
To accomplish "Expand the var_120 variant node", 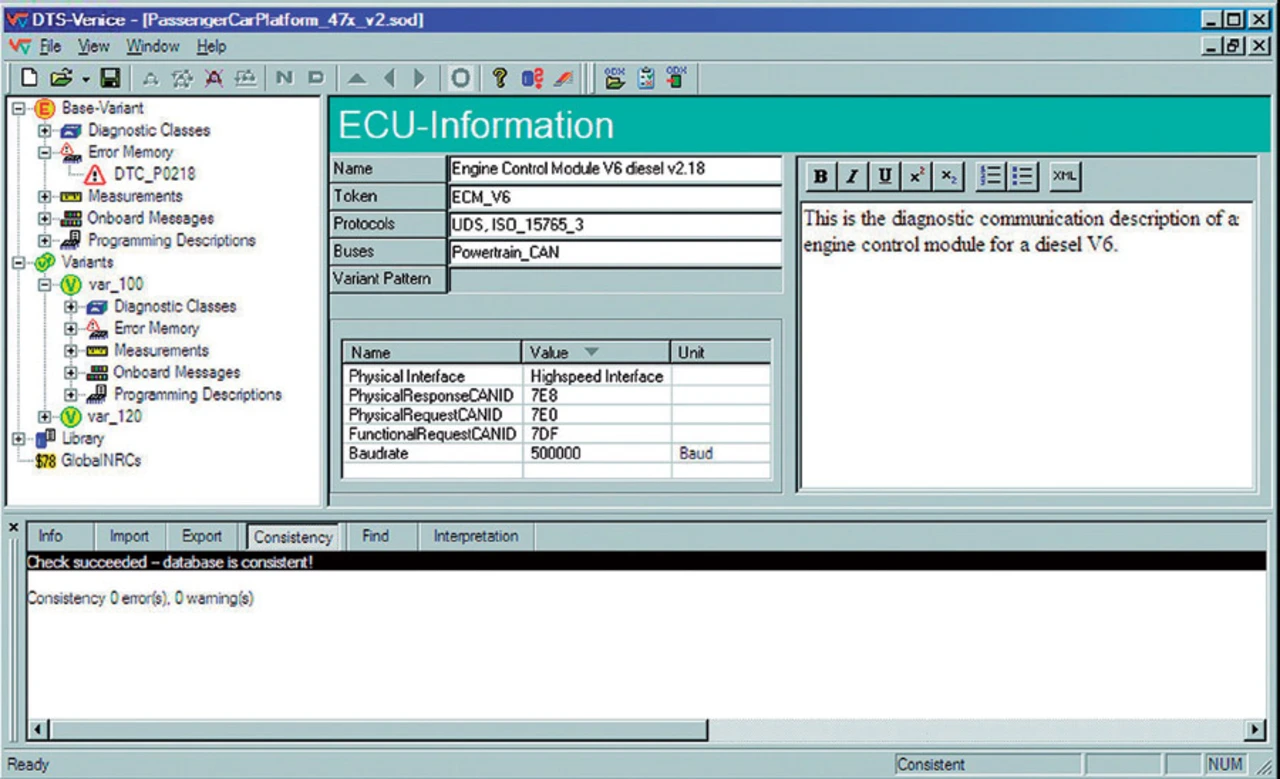I will tap(45, 417).
